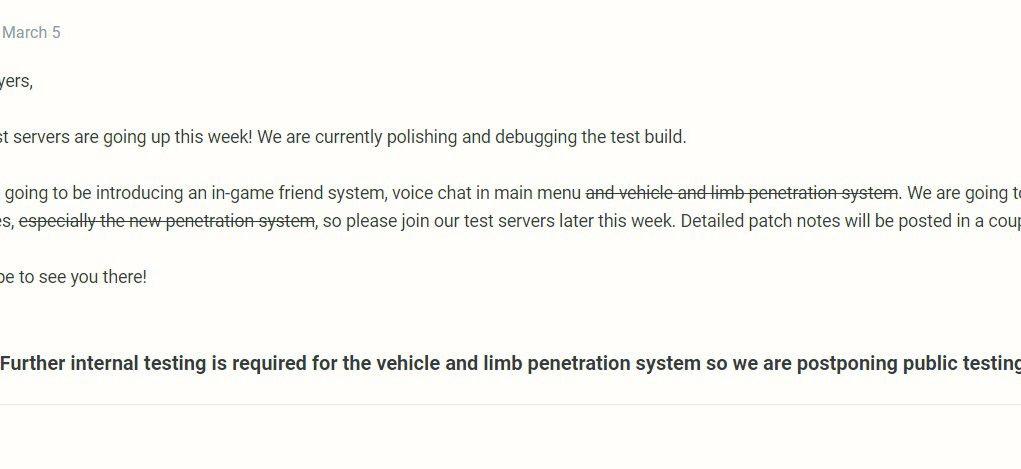Click the phrase 'voice chat in main menu'
The height and width of the screenshot is (469, 1021).
point(486,193)
